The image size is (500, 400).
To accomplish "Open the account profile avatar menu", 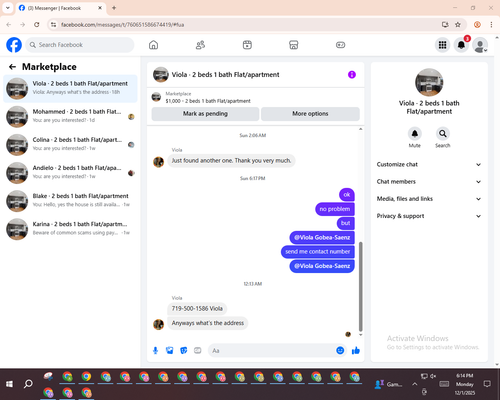I will [x=480, y=45].
